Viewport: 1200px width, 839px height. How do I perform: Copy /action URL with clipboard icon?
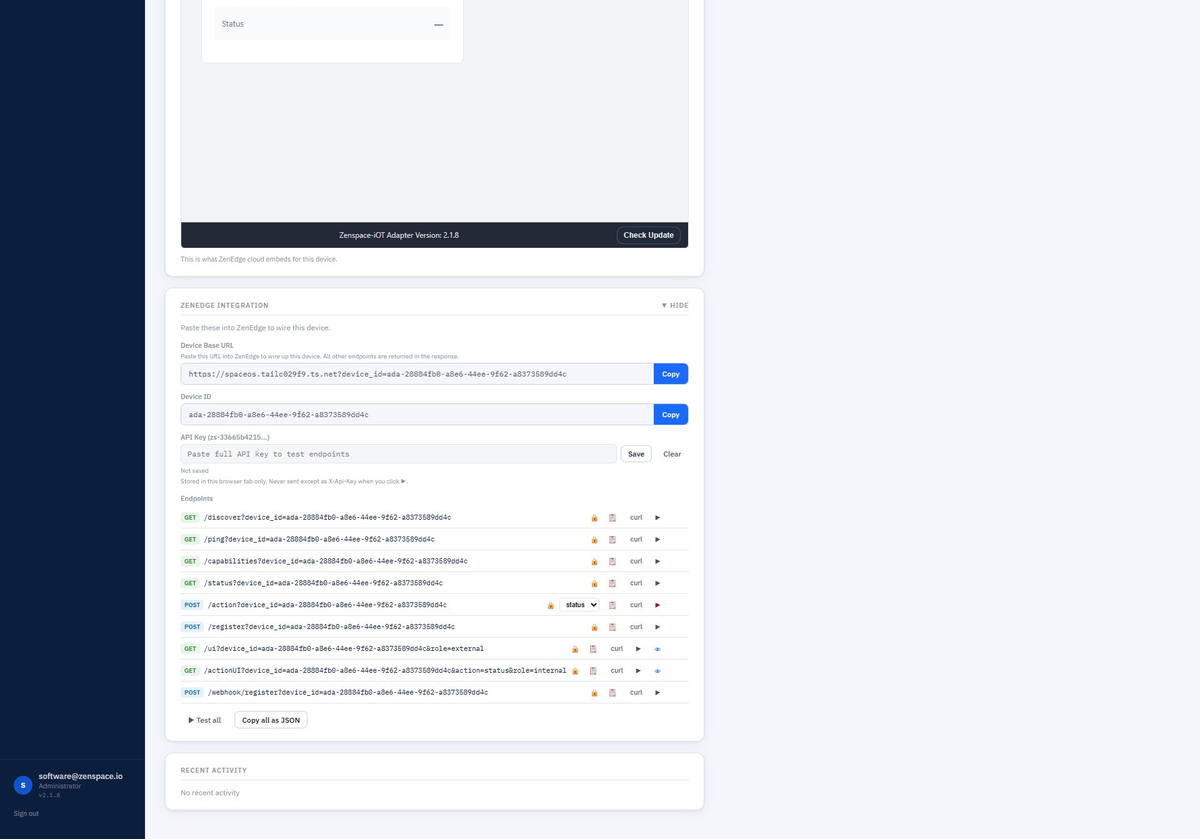pyautogui.click(x=612, y=605)
